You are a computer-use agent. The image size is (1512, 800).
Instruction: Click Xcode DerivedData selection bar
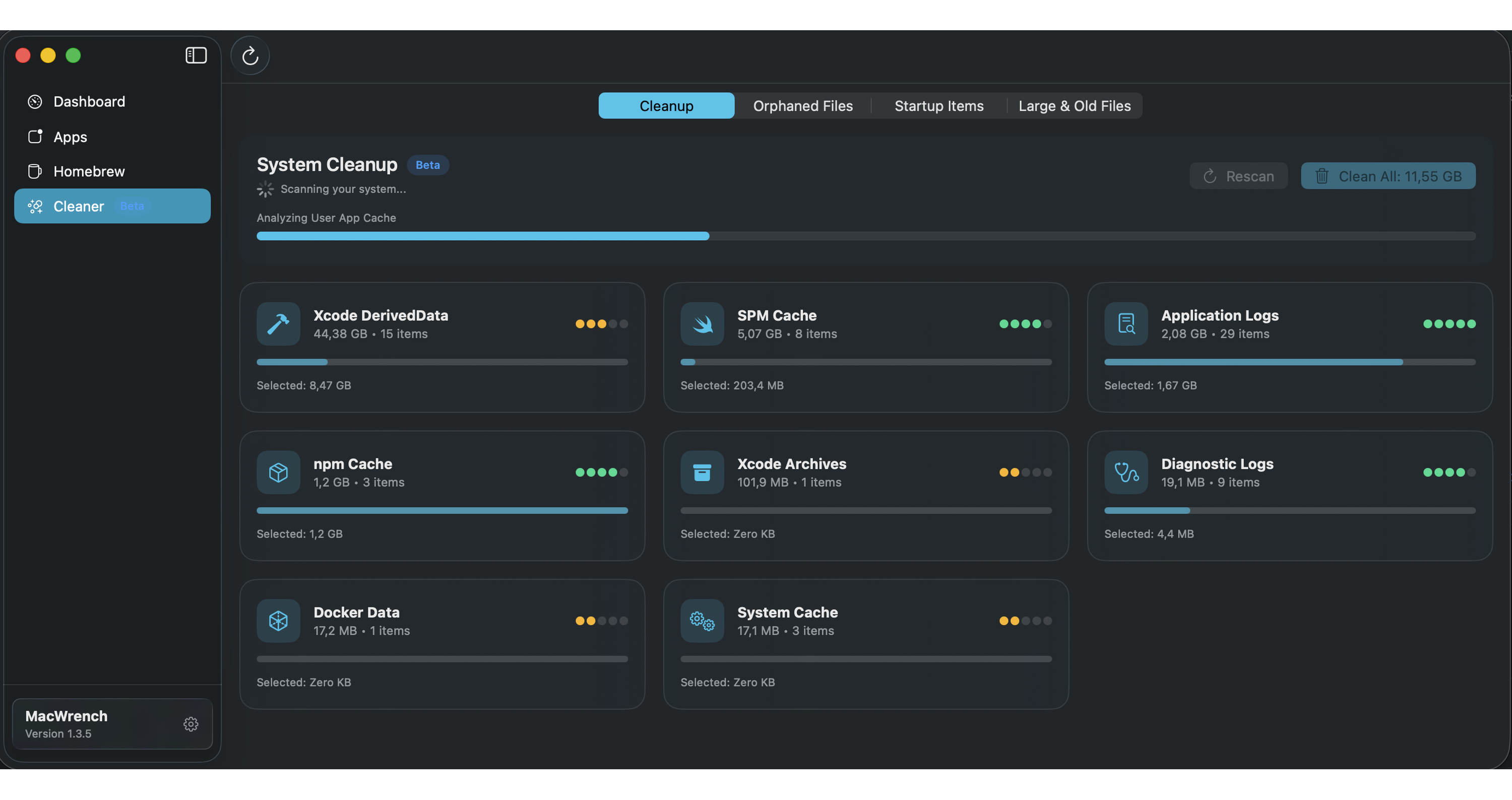click(x=442, y=362)
